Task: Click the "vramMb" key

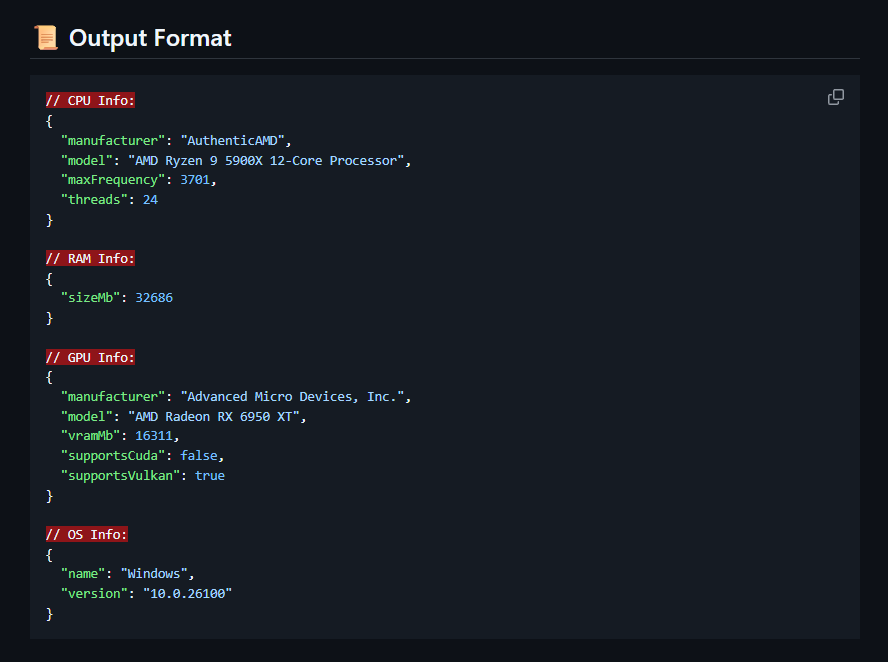Action: (90, 435)
